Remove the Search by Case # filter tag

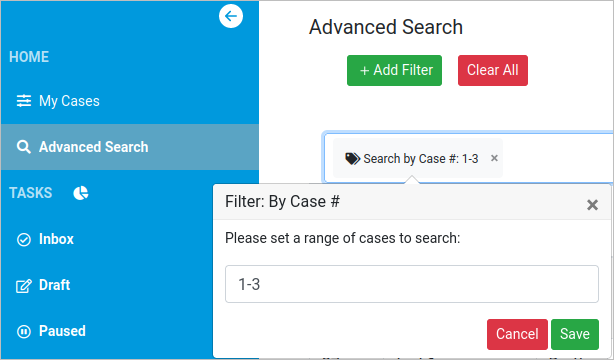(x=494, y=158)
